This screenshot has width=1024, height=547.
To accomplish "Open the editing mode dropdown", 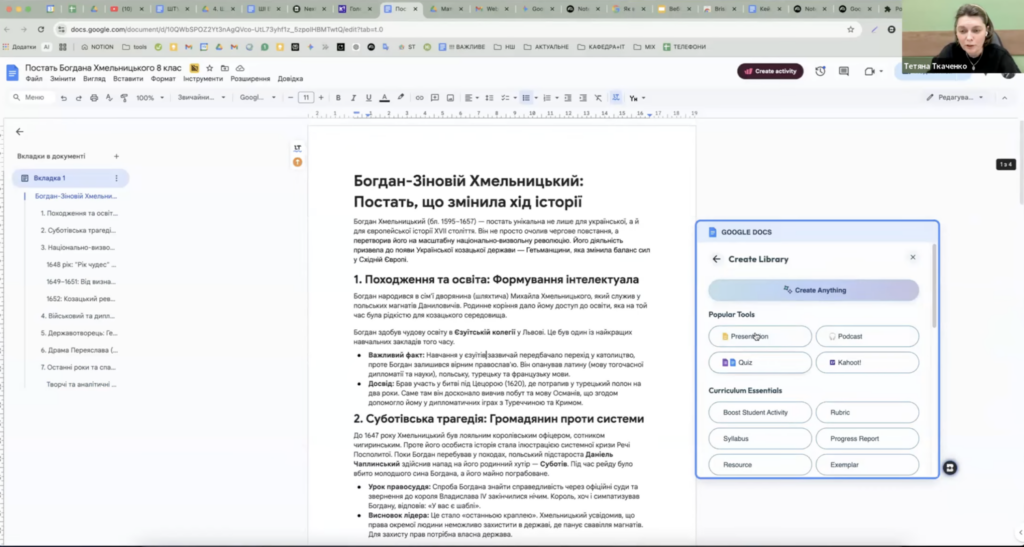I will pyautogui.click(x=955, y=98).
